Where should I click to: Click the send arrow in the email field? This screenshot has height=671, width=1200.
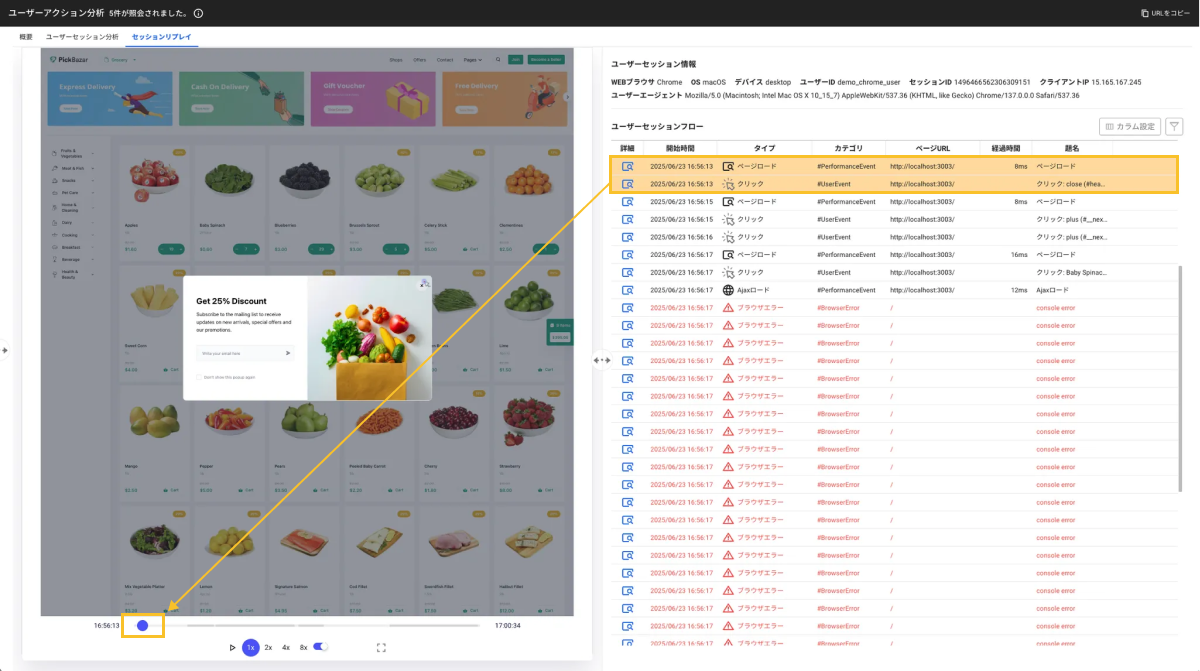click(x=288, y=353)
